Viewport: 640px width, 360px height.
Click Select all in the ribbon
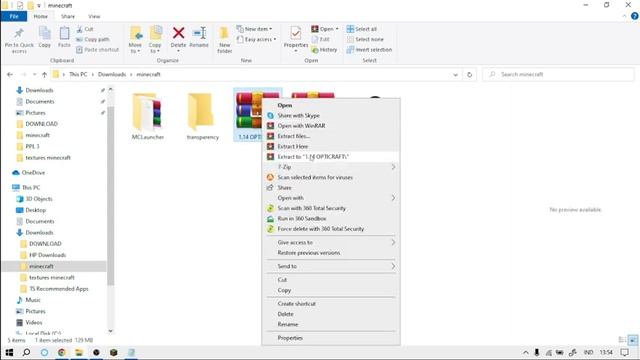click(362, 29)
